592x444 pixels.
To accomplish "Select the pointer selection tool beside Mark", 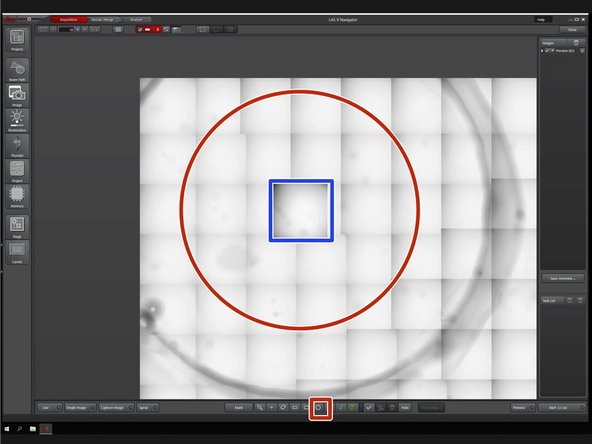I will (260, 407).
